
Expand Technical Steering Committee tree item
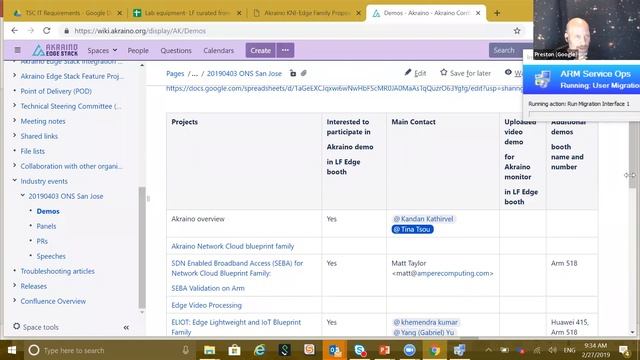[x=15, y=106]
